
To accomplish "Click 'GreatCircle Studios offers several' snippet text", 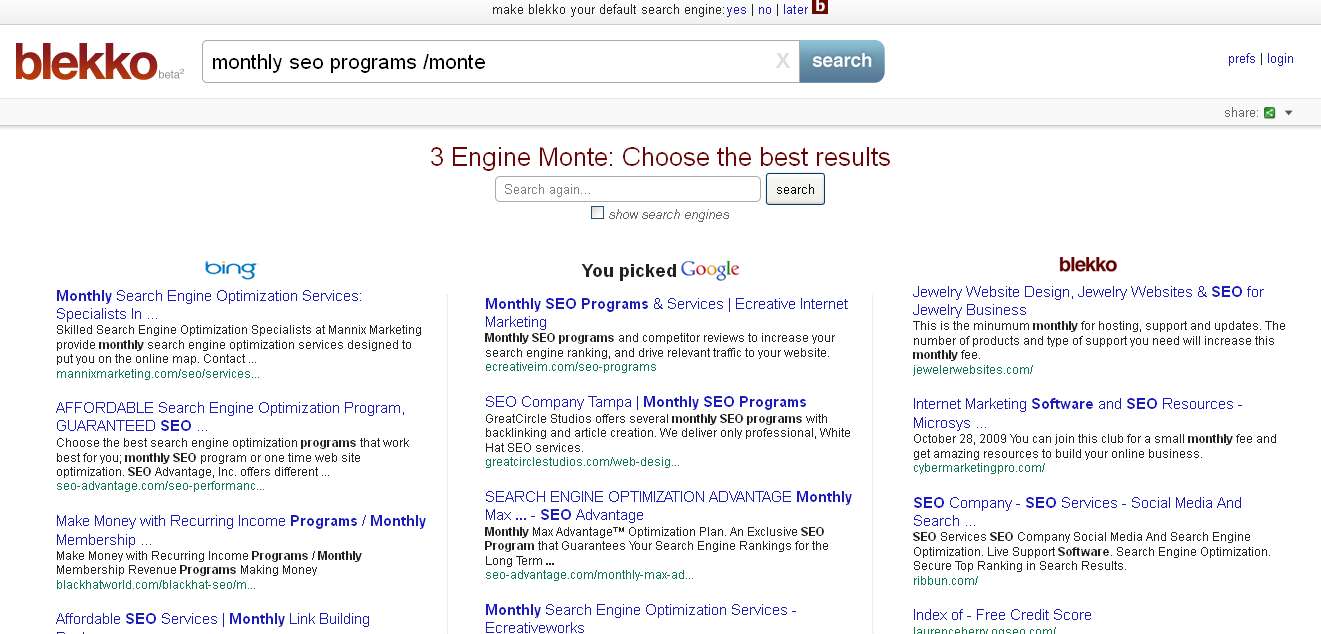I will (668, 433).
